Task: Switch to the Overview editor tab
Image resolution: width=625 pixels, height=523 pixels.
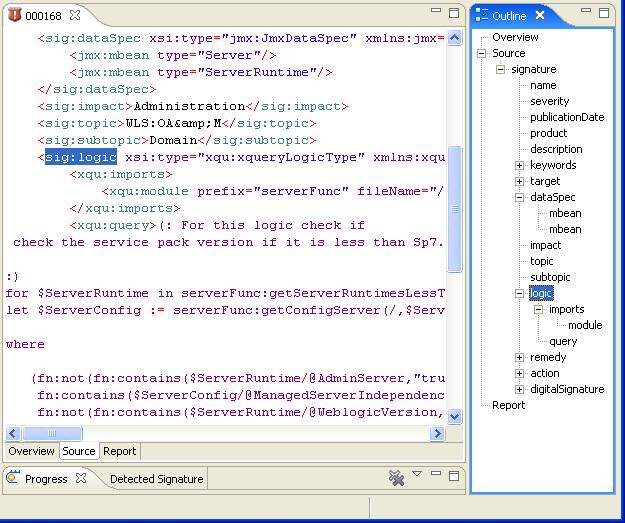Action: coord(31,451)
